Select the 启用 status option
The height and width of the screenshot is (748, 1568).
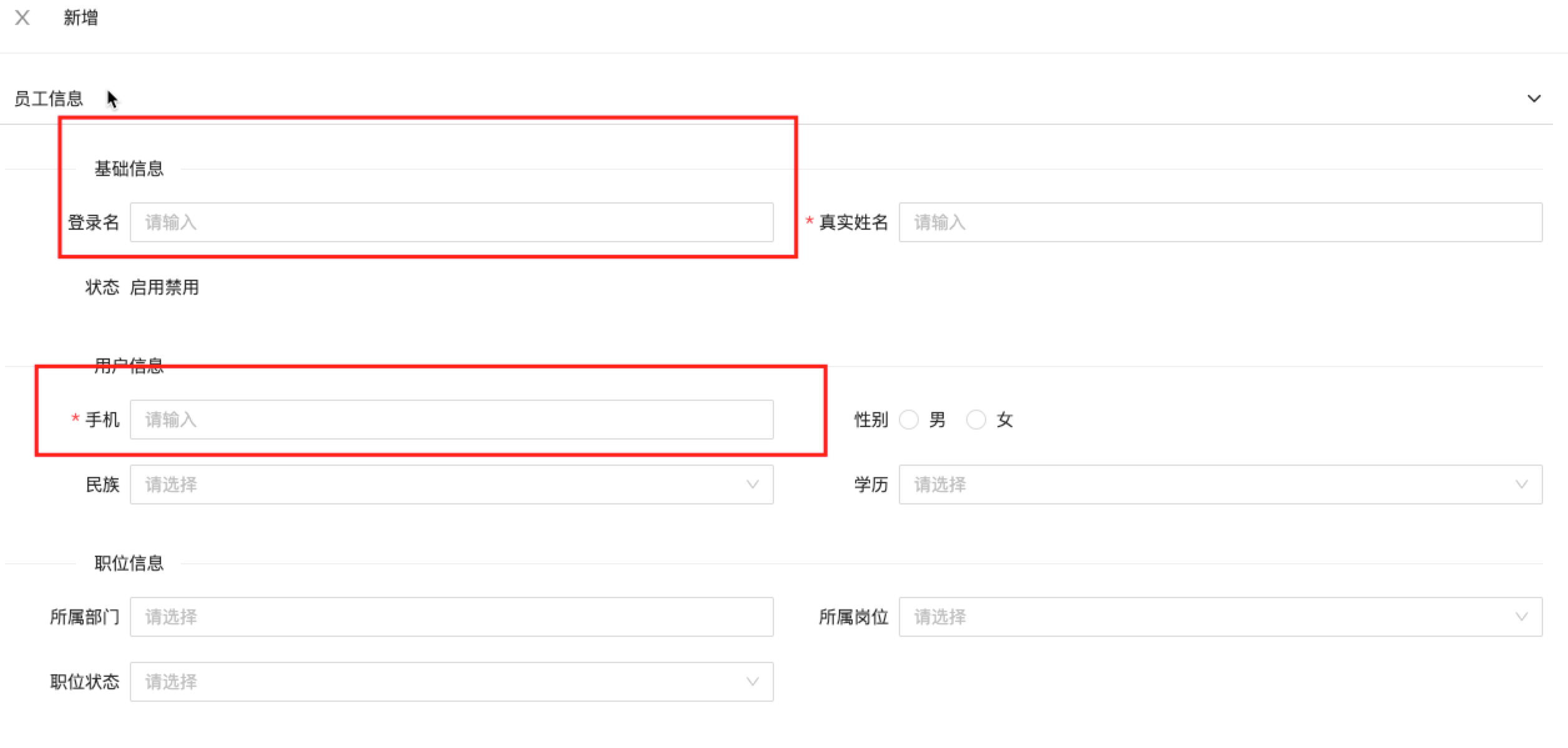[147, 287]
